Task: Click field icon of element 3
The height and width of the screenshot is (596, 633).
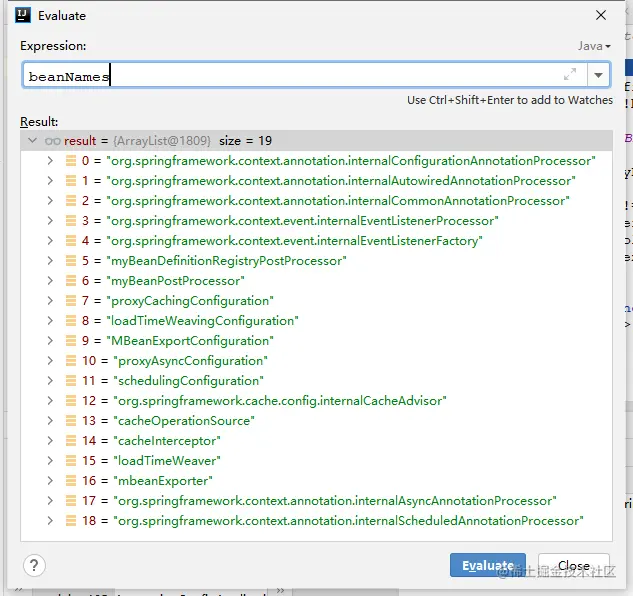Action: [x=71, y=220]
